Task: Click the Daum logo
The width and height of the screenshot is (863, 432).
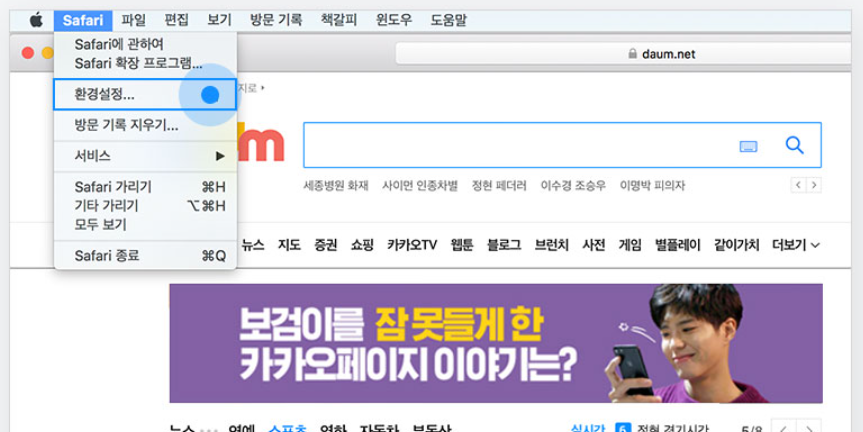Action: point(260,144)
